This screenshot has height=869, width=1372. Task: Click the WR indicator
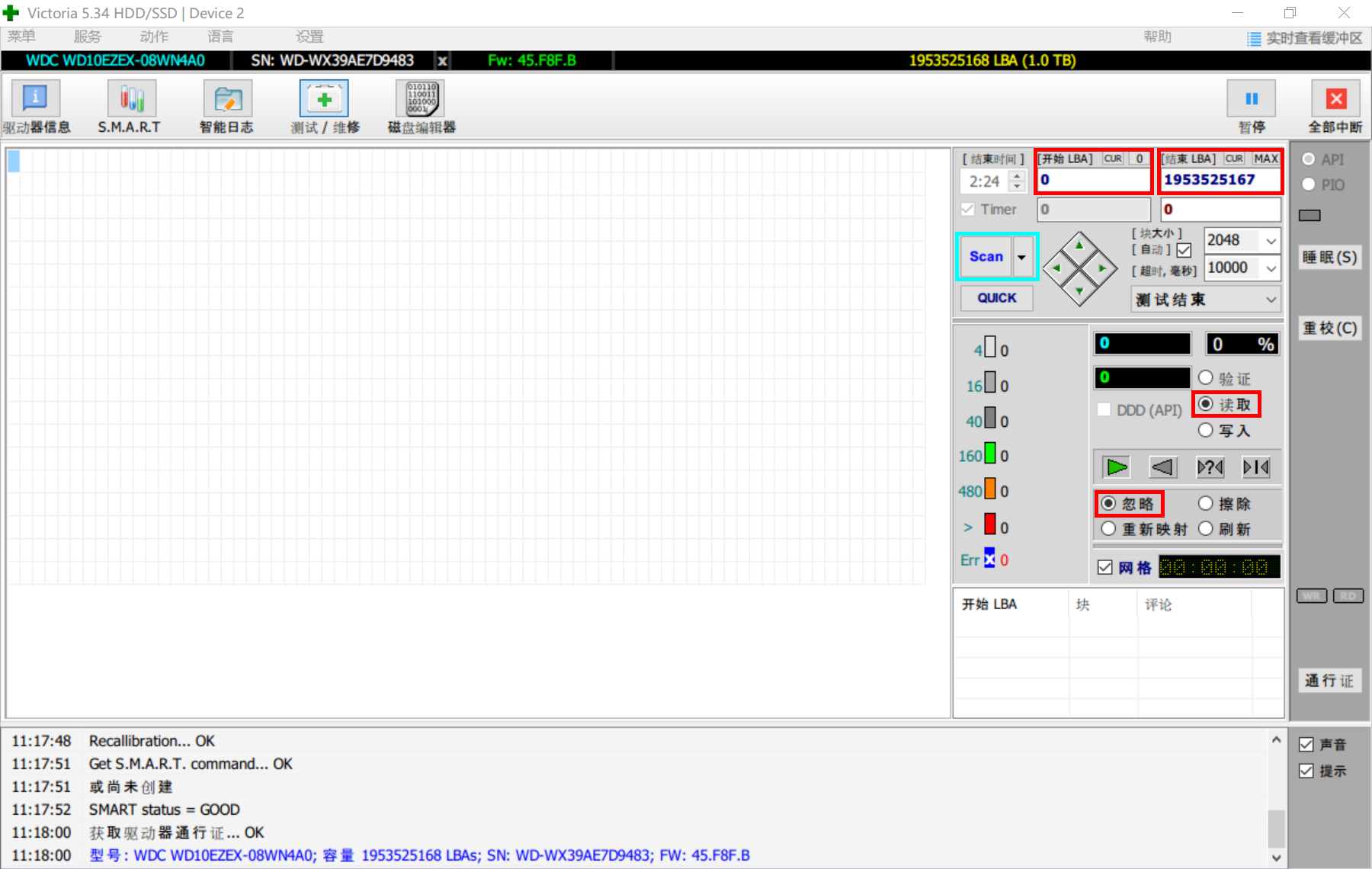click(1311, 596)
